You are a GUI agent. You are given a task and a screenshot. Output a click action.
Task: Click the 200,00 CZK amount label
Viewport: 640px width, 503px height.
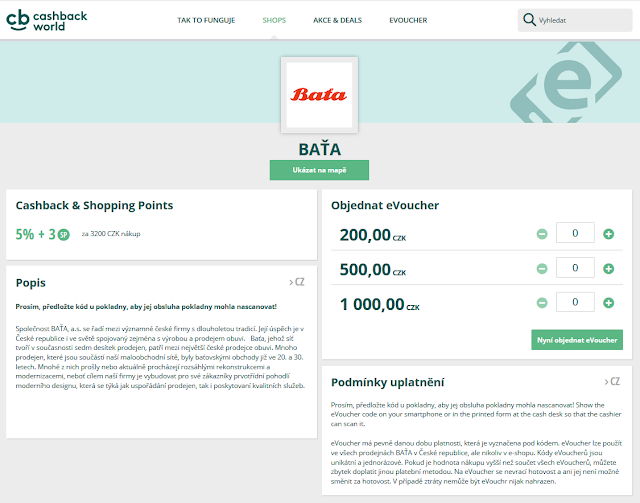[x=373, y=235]
